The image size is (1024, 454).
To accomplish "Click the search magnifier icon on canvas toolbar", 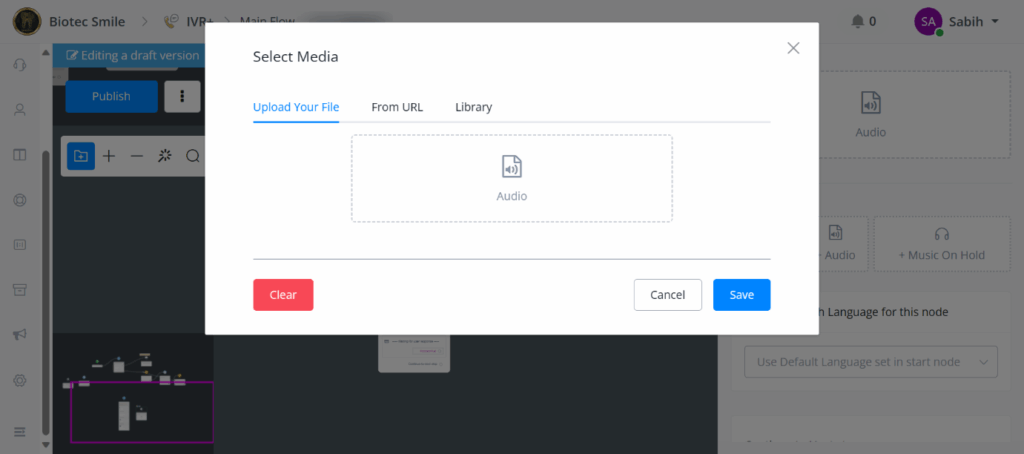I will click(x=193, y=156).
